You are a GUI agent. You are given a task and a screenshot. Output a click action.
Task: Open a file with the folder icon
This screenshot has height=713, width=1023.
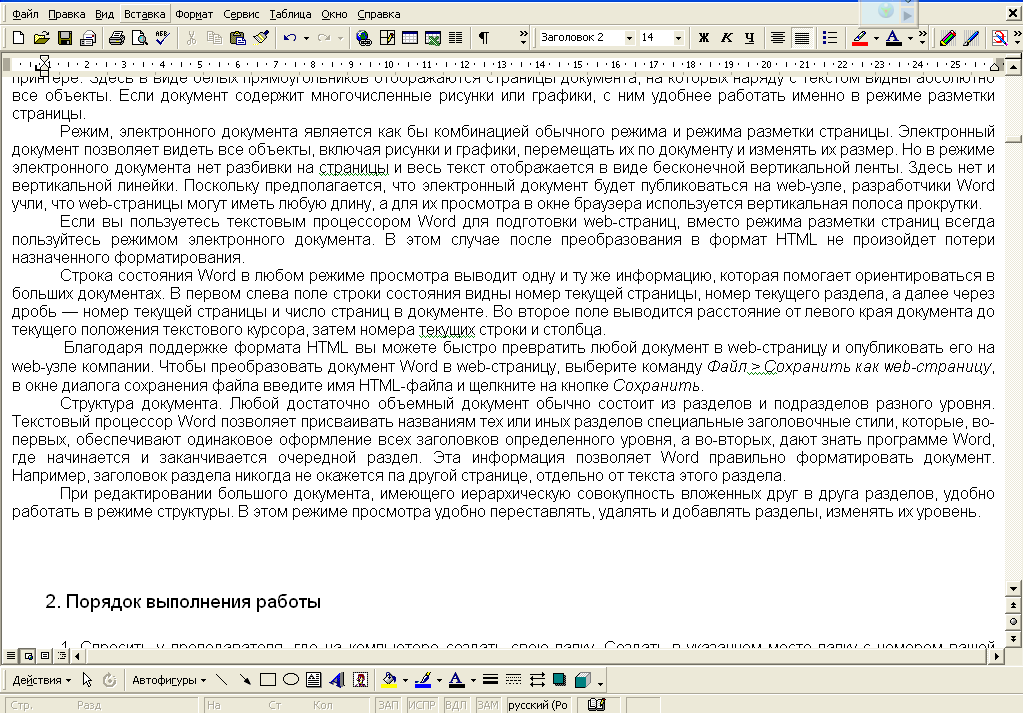pos(41,38)
